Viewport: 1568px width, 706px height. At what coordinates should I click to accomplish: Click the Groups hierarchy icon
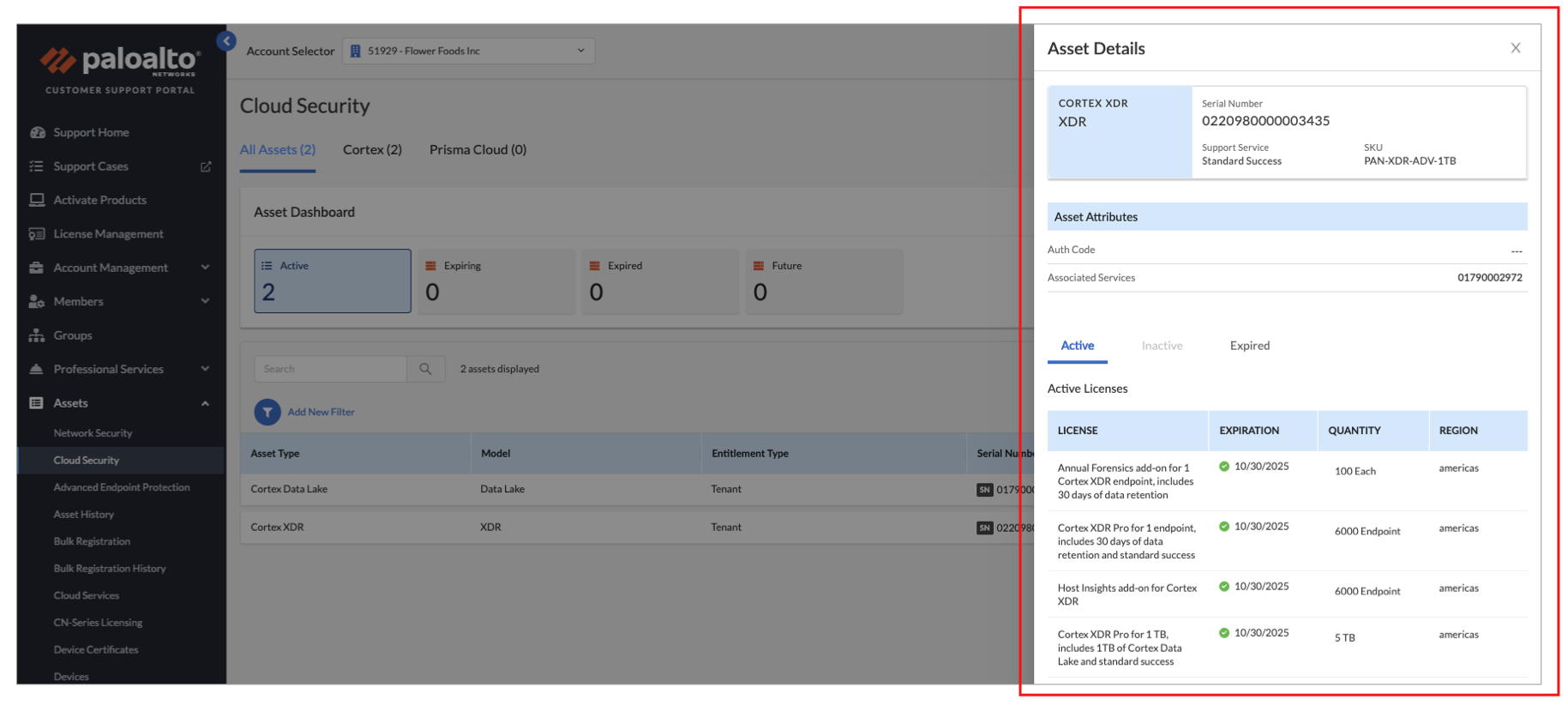pos(37,335)
